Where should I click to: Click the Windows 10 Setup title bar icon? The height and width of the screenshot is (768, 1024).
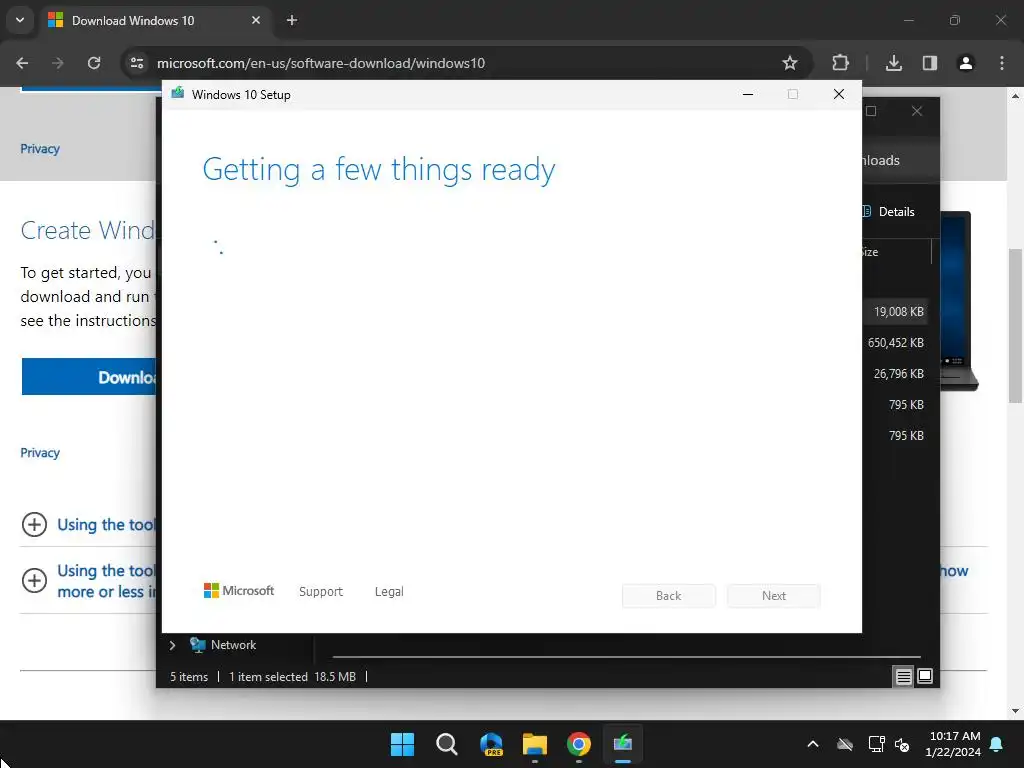coord(178,94)
